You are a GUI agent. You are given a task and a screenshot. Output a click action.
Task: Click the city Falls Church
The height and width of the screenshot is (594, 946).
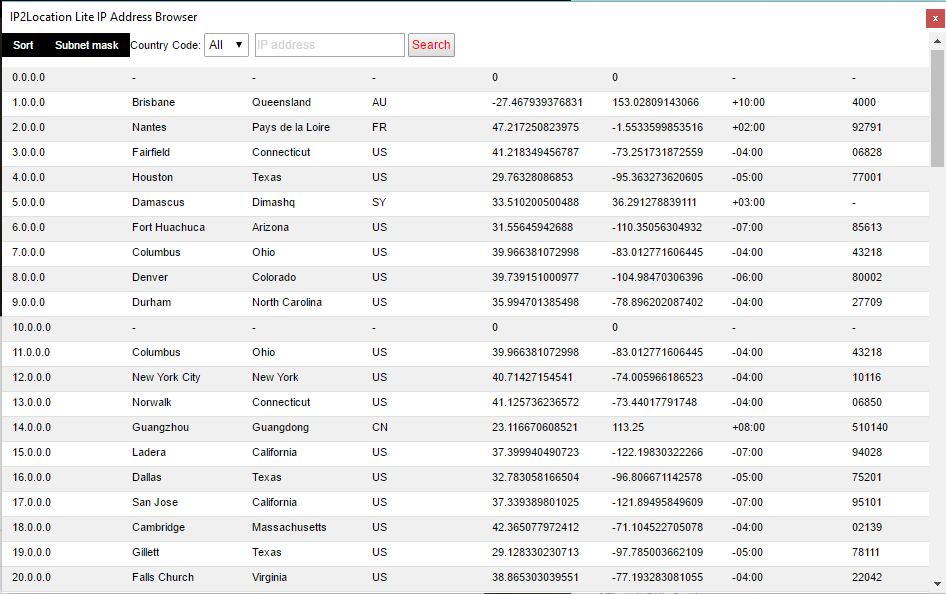point(163,578)
